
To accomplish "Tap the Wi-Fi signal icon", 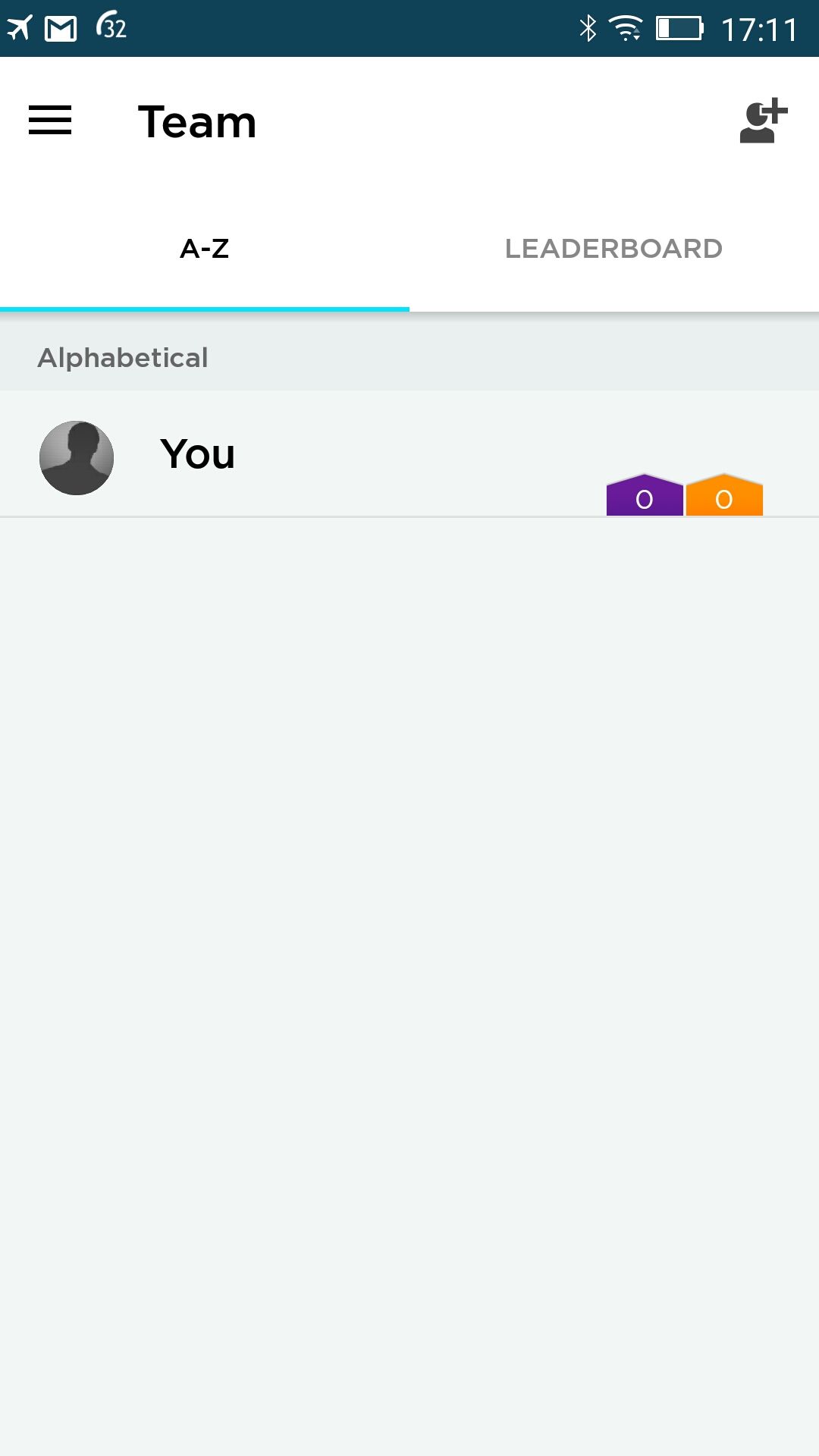I will pos(626,29).
